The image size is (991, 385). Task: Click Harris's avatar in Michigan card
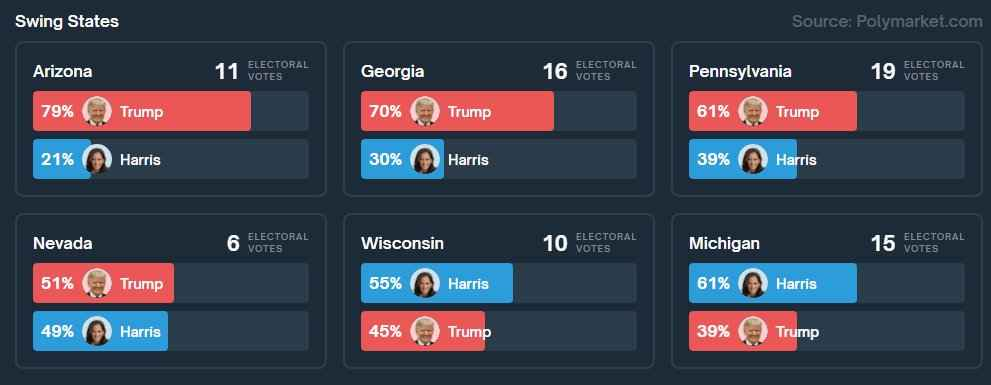[x=753, y=283]
